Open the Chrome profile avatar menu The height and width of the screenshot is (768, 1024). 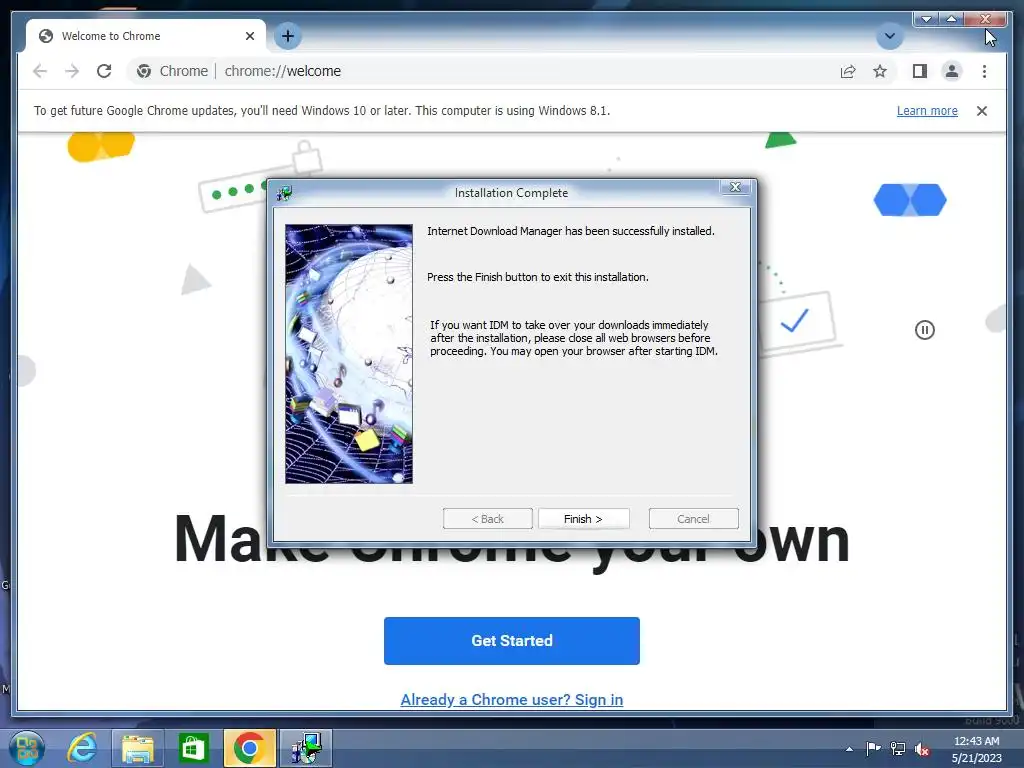point(952,71)
